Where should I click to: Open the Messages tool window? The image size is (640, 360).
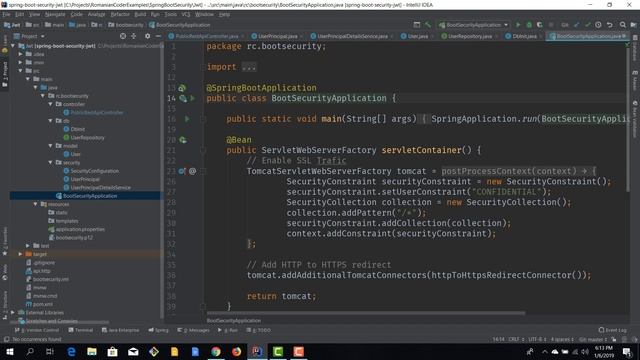193,330
